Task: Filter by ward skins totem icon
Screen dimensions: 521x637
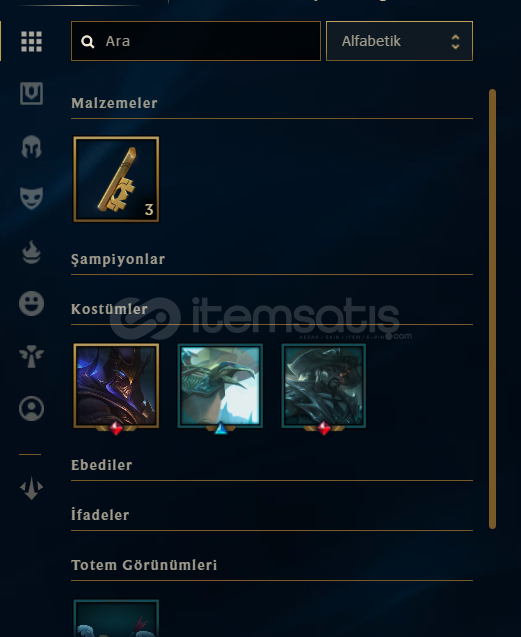Action: click(31, 356)
